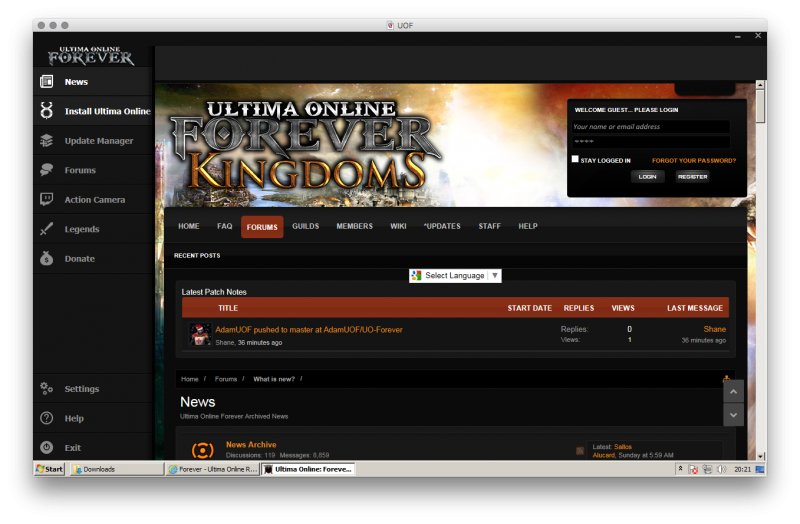This screenshot has height=524, width=800.
Task: Click the Help question mark icon
Action: pyautogui.click(x=46, y=418)
